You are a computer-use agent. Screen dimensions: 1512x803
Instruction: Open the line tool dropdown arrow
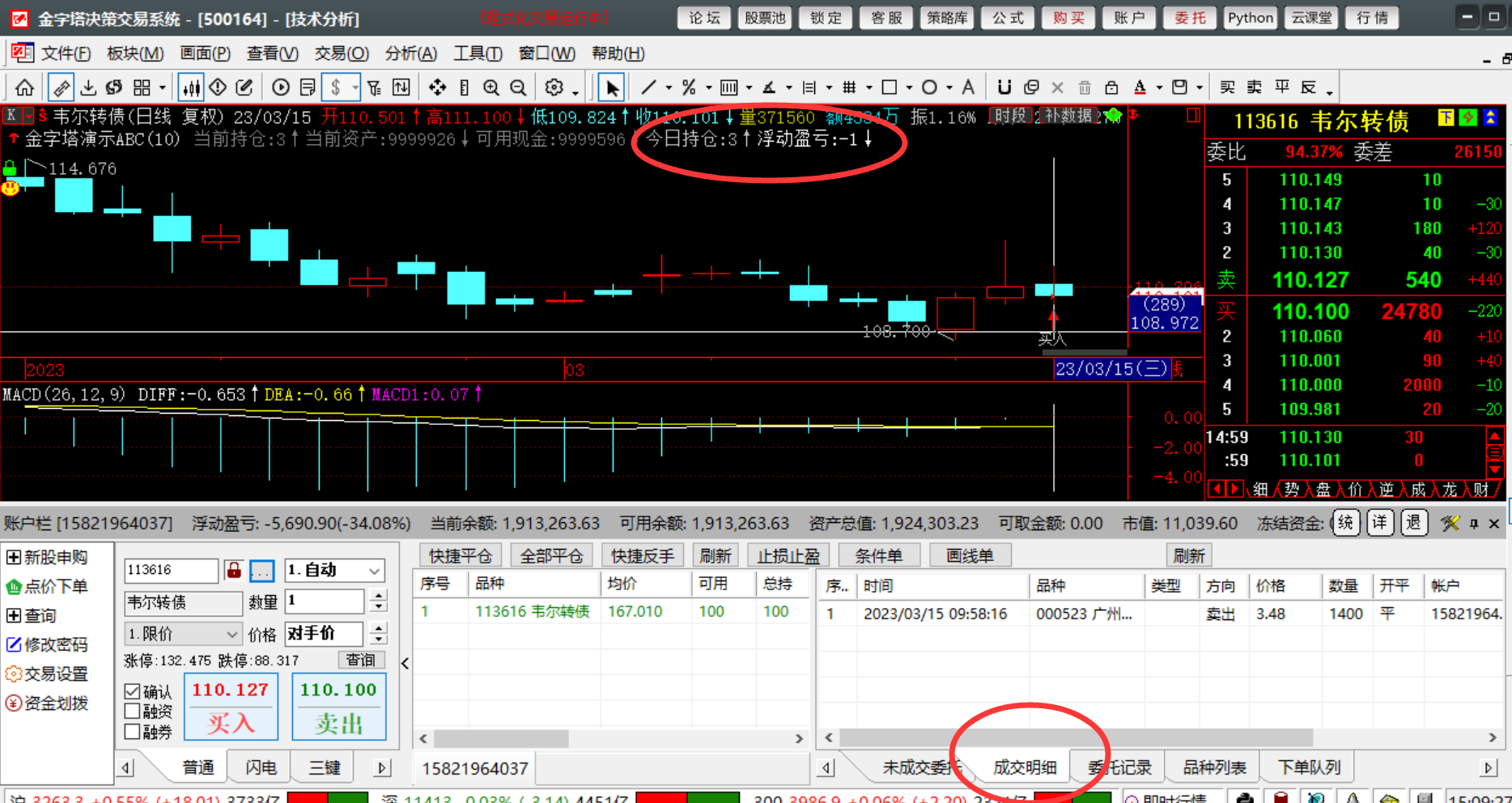click(x=669, y=87)
